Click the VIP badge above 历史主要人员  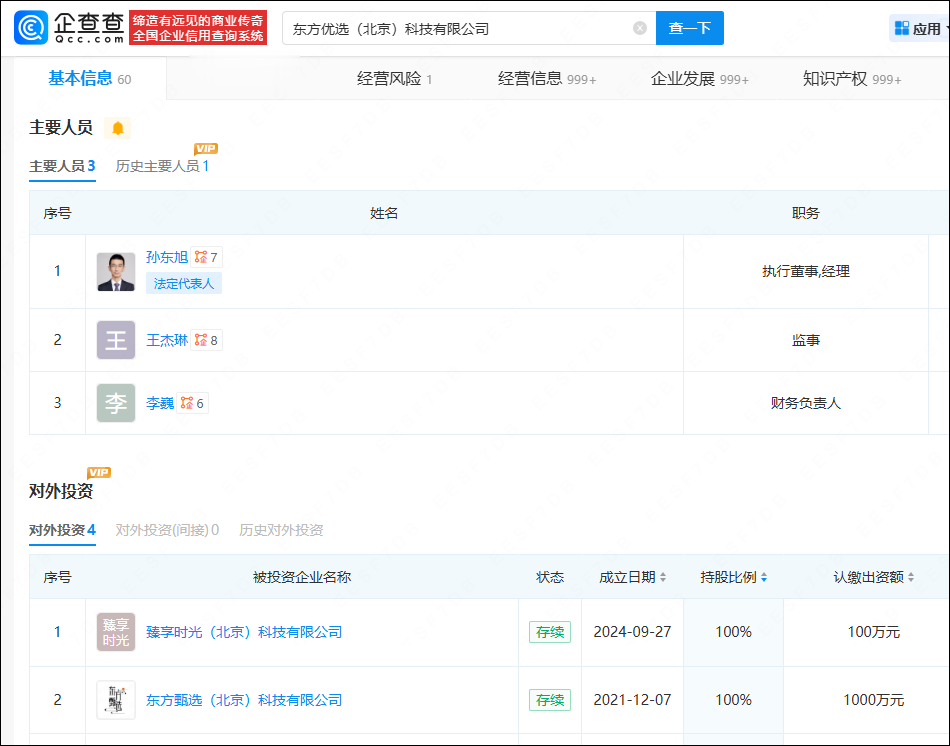click(206, 148)
